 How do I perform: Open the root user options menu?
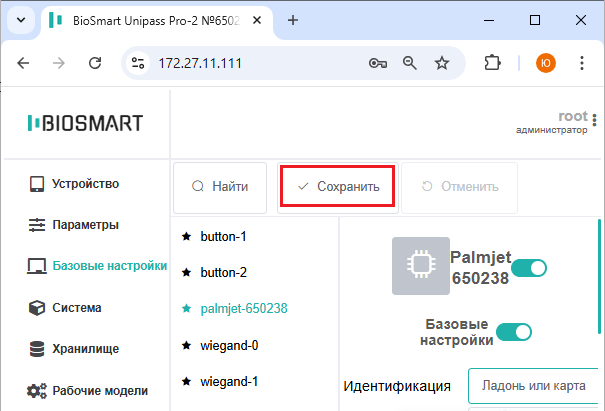[x=595, y=120]
